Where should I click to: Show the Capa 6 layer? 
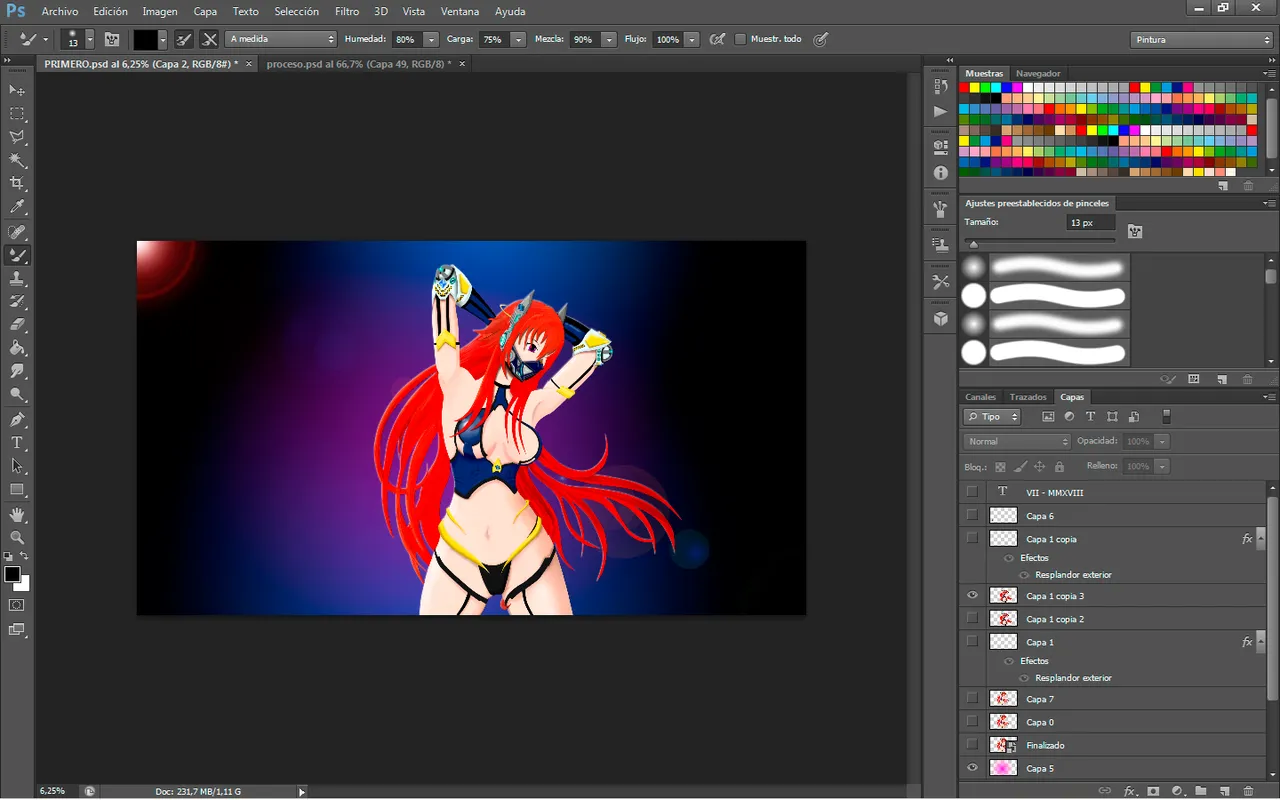[x=972, y=515]
